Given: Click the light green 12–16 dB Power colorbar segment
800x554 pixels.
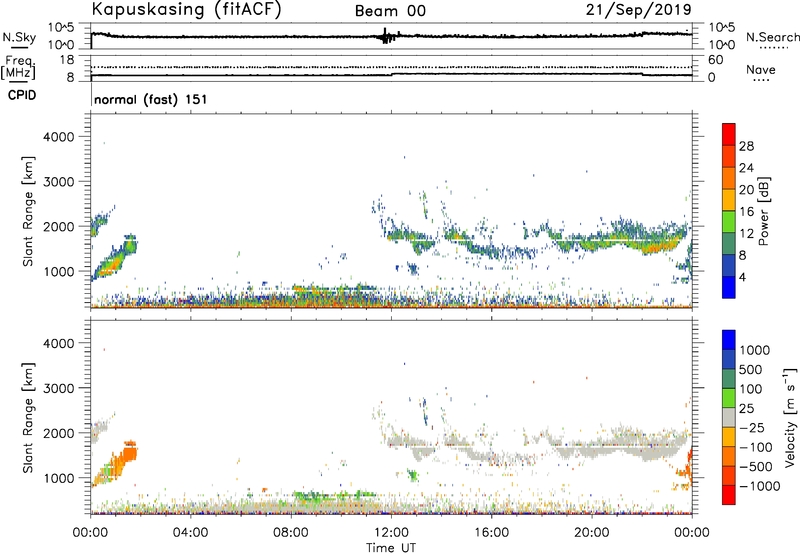Looking at the screenshot, I should click(x=729, y=221).
